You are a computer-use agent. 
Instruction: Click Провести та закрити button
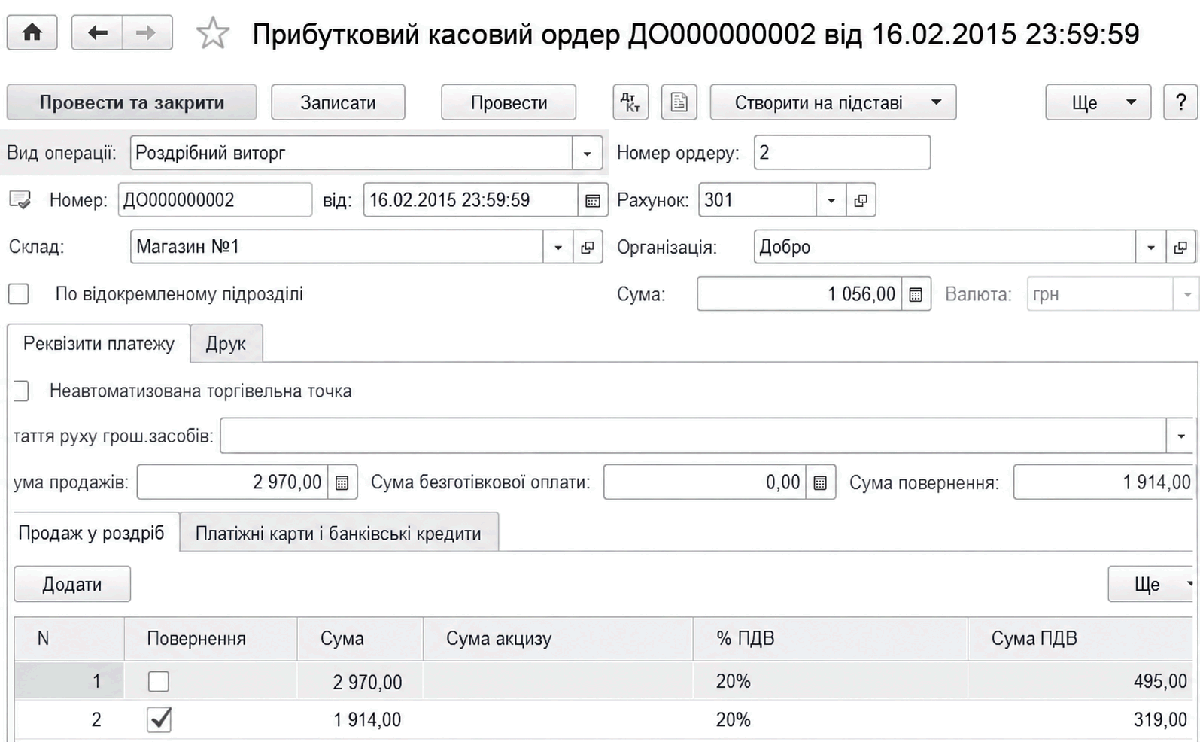point(132,102)
